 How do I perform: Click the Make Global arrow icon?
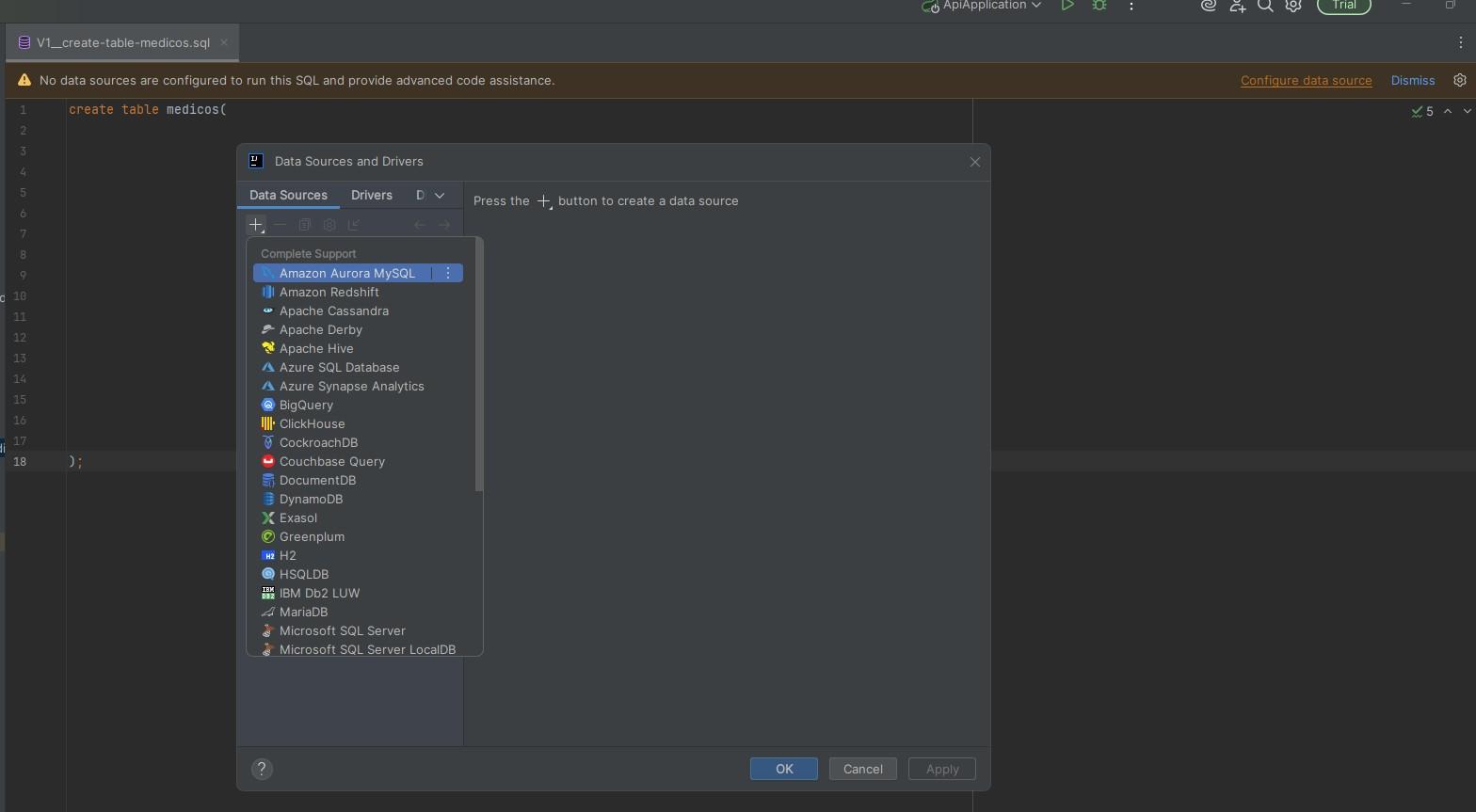pos(354,225)
